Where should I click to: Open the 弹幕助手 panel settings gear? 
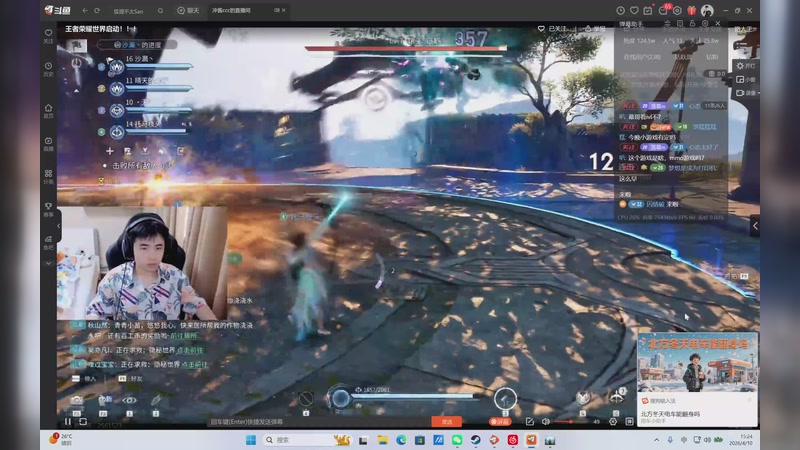coord(705,23)
